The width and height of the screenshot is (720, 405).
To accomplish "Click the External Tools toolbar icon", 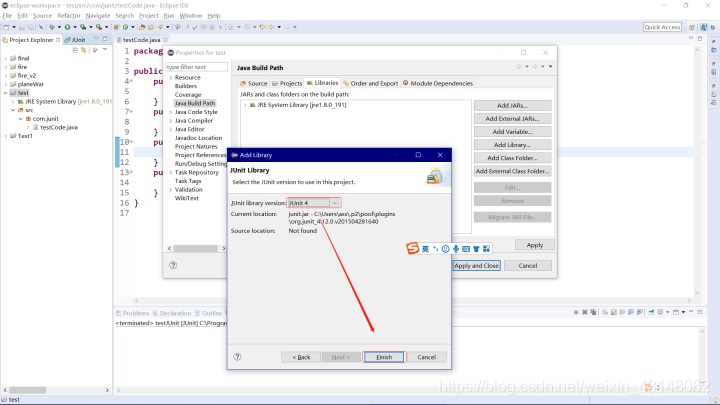I will pyautogui.click(x=99, y=27).
